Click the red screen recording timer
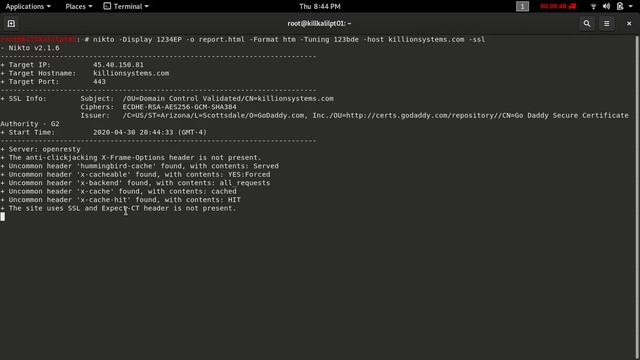 click(x=558, y=6)
